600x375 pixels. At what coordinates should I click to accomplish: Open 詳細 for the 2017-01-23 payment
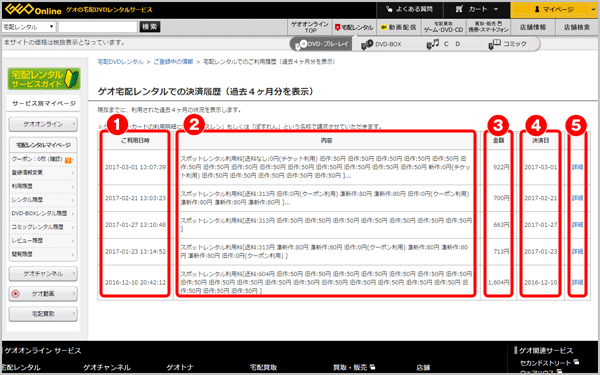click(x=577, y=251)
